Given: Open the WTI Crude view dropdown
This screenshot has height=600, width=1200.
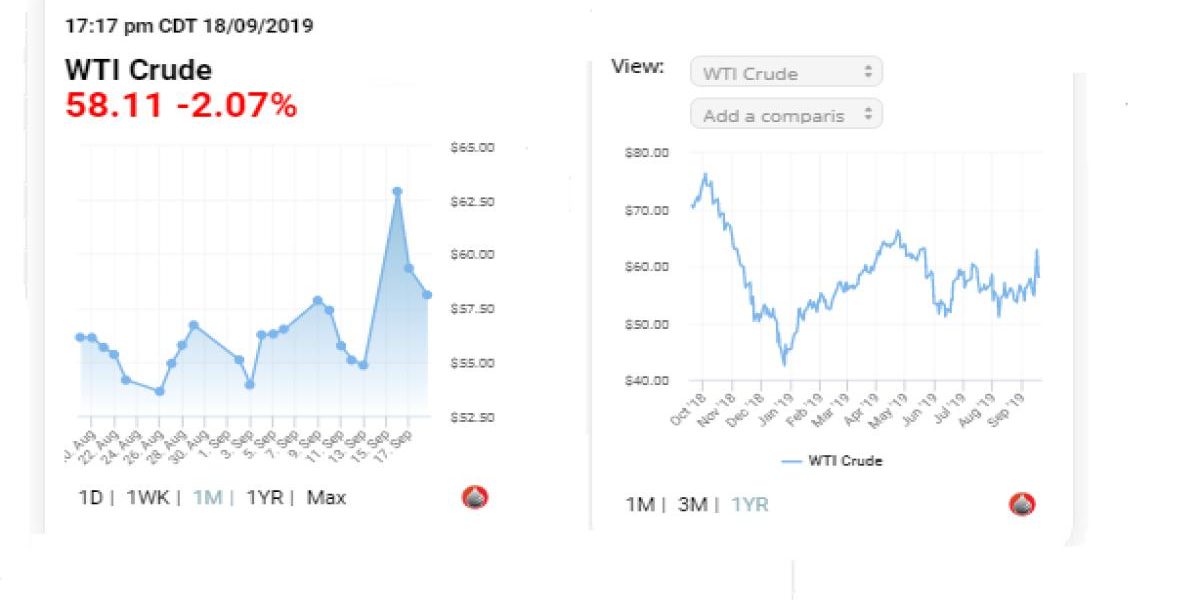Looking at the screenshot, I should tap(786, 73).
